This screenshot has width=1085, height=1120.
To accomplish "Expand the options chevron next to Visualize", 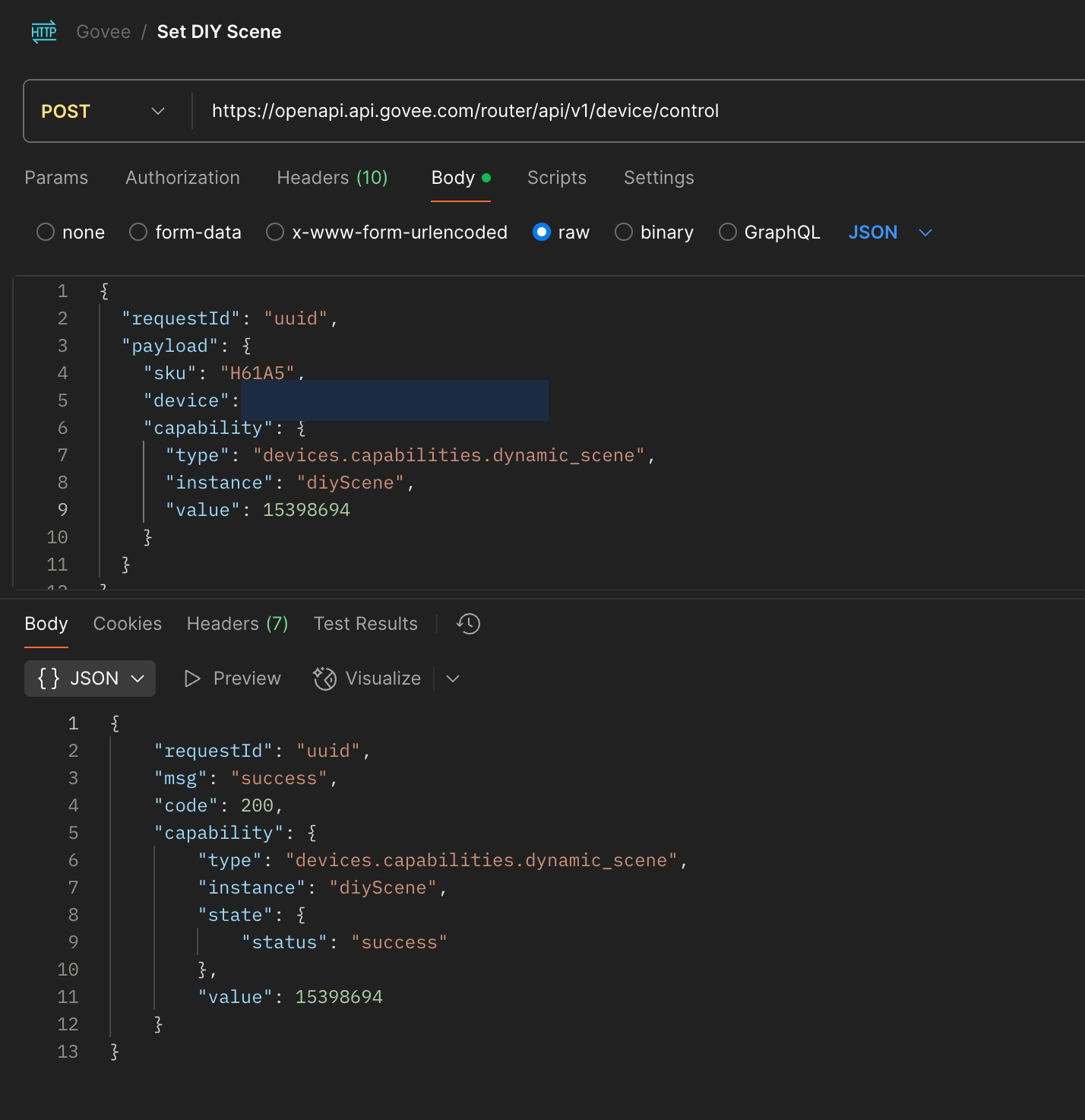I will click(x=453, y=679).
